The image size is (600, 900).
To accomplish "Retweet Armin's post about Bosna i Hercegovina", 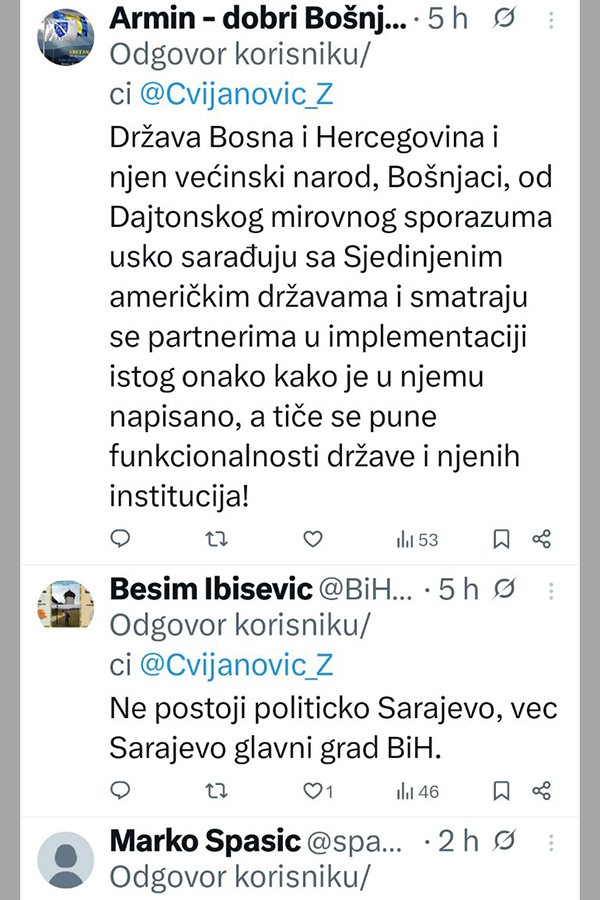I will [x=215, y=539].
